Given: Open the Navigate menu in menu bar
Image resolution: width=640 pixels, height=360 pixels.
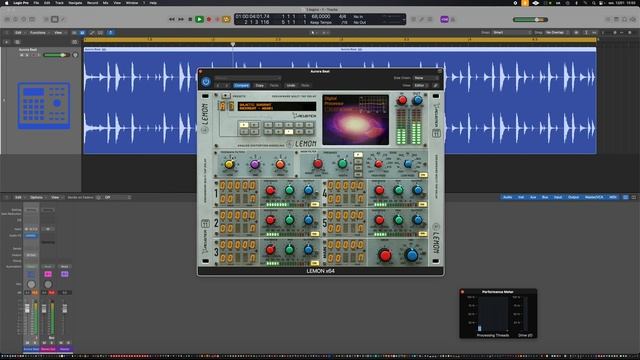Looking at the screenshot, I should point(75,3).
